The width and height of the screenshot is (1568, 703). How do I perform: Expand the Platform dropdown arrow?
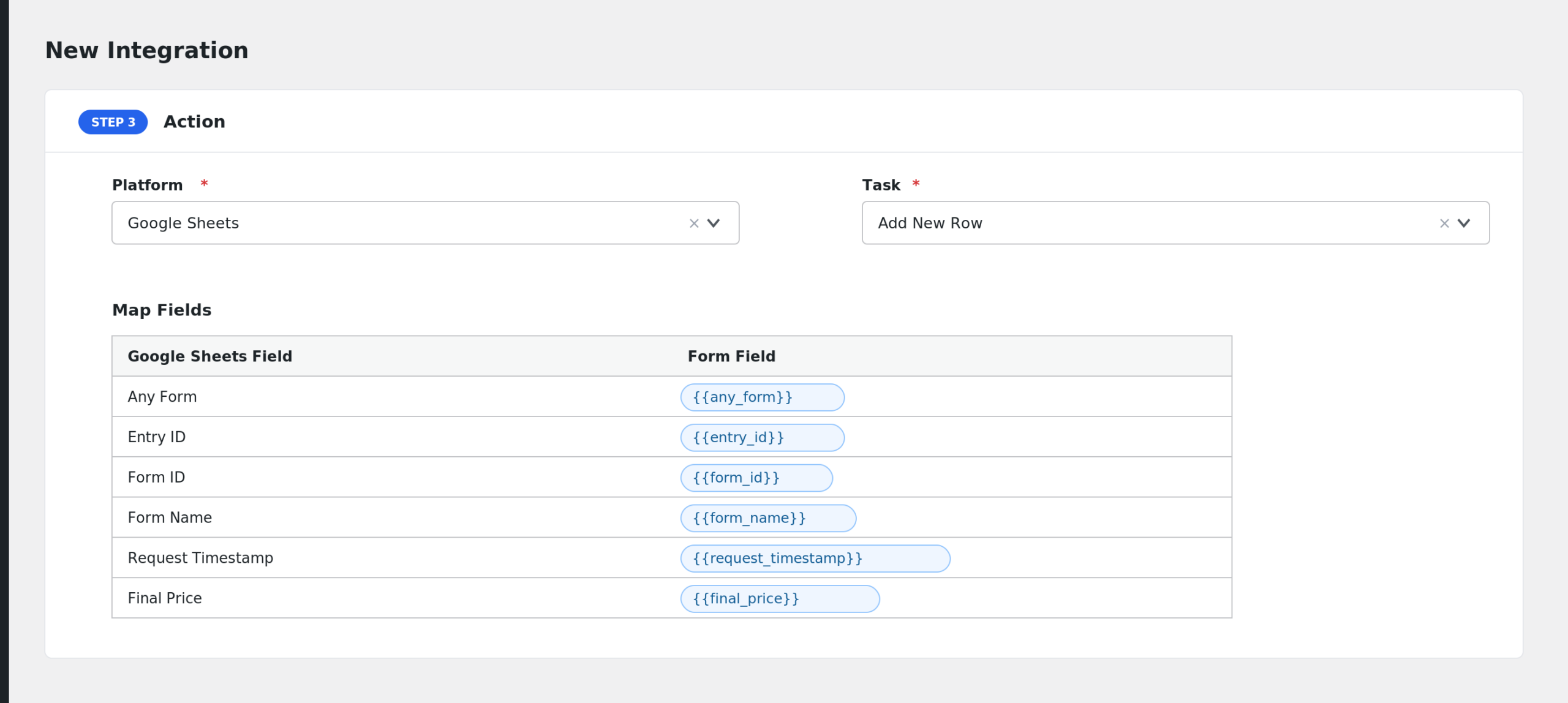tap(714, 224)
